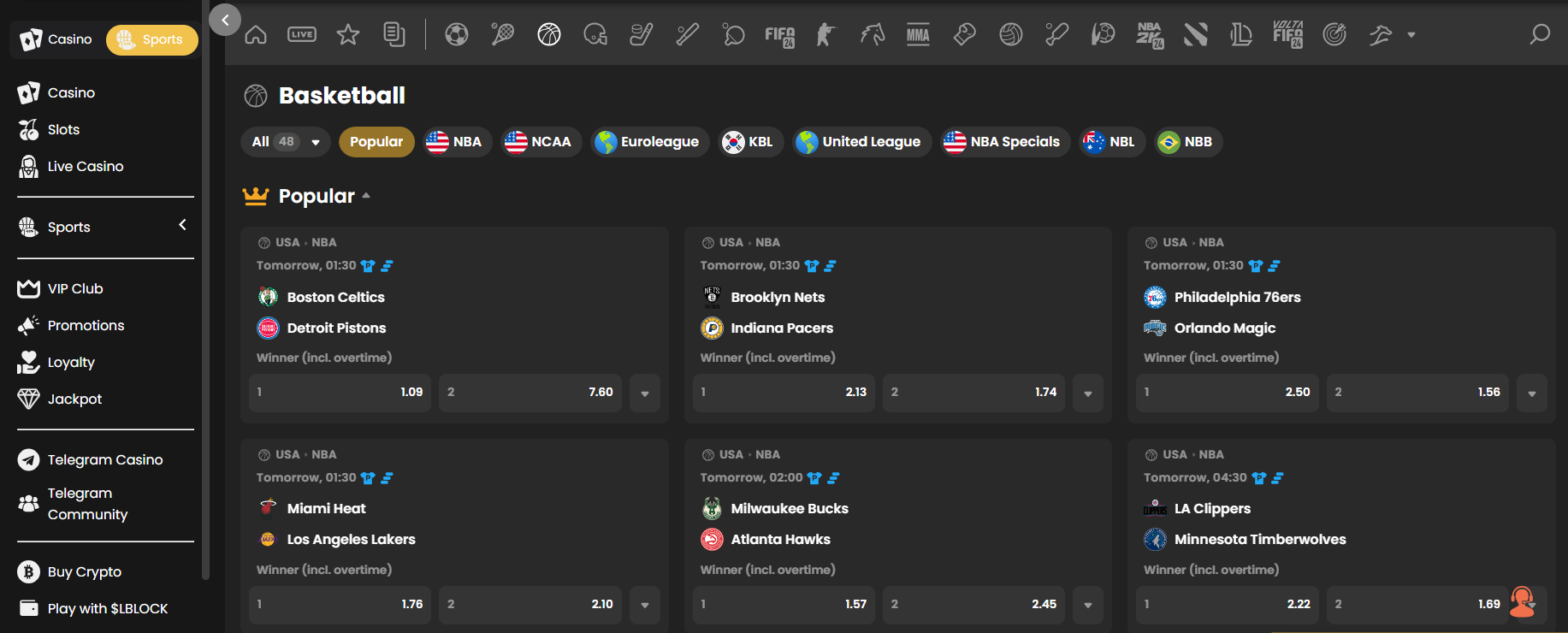
Task: Bet on Los Angeles Lakers at 2.10
Action: (530, 605)
